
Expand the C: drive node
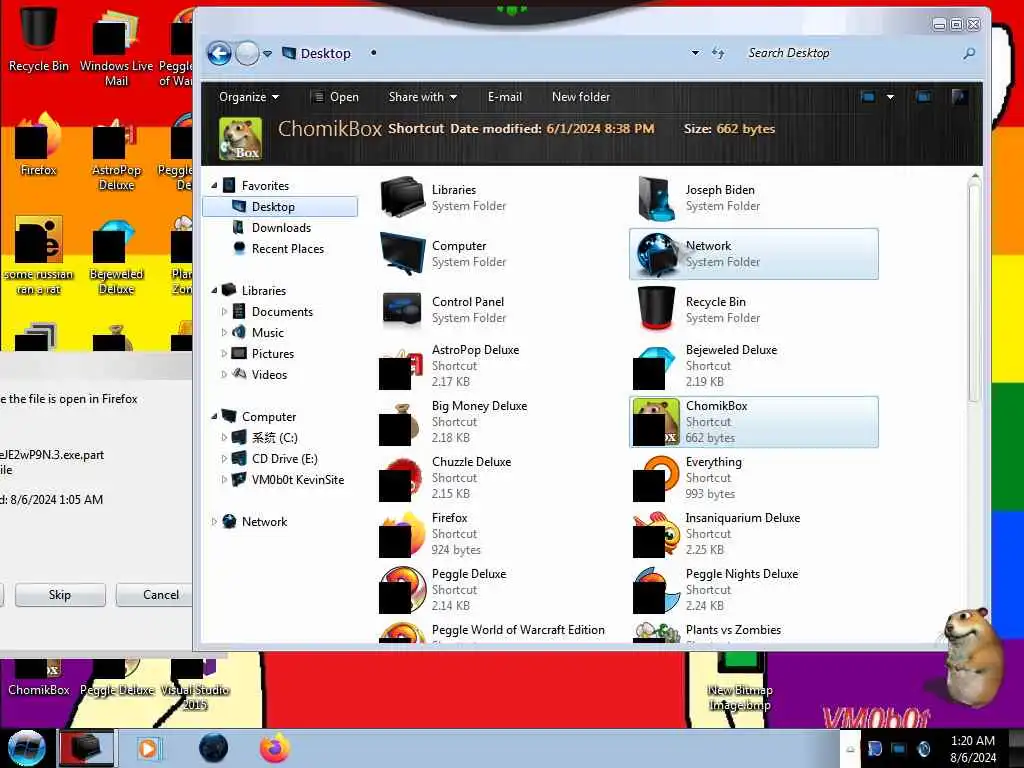(224, 438)
